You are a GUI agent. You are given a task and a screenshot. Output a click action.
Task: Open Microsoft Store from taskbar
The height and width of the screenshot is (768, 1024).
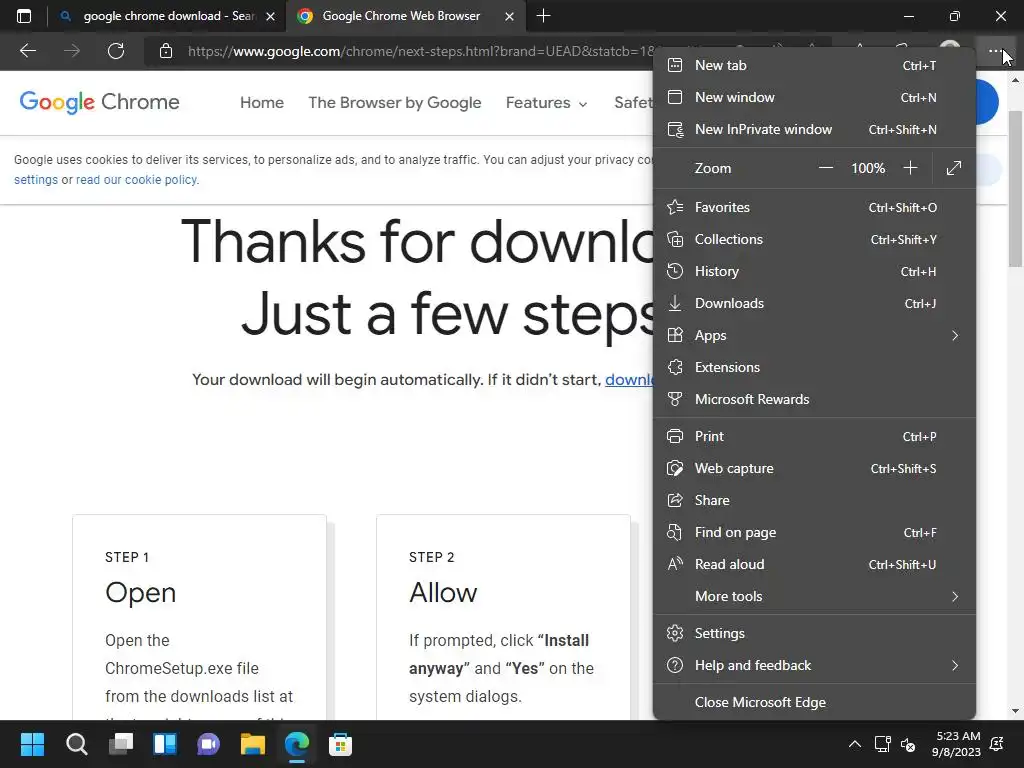click(340, 744)
